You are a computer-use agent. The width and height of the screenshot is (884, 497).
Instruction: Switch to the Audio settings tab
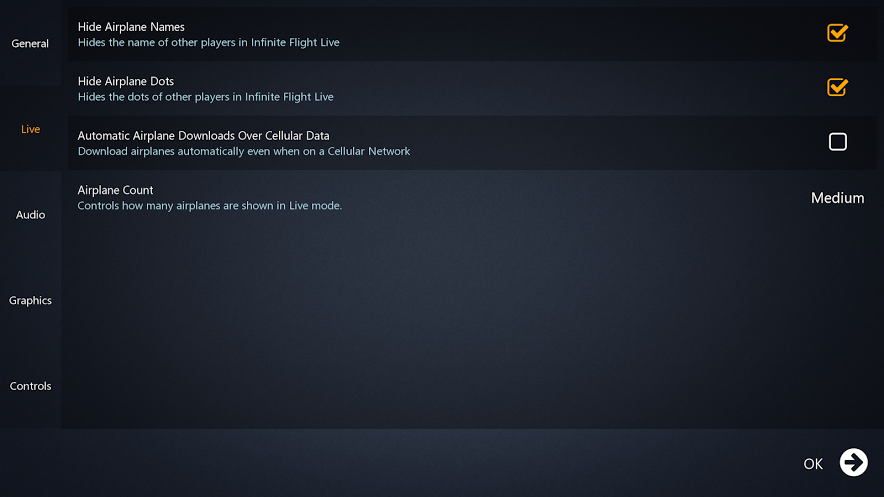click(30, 215)
